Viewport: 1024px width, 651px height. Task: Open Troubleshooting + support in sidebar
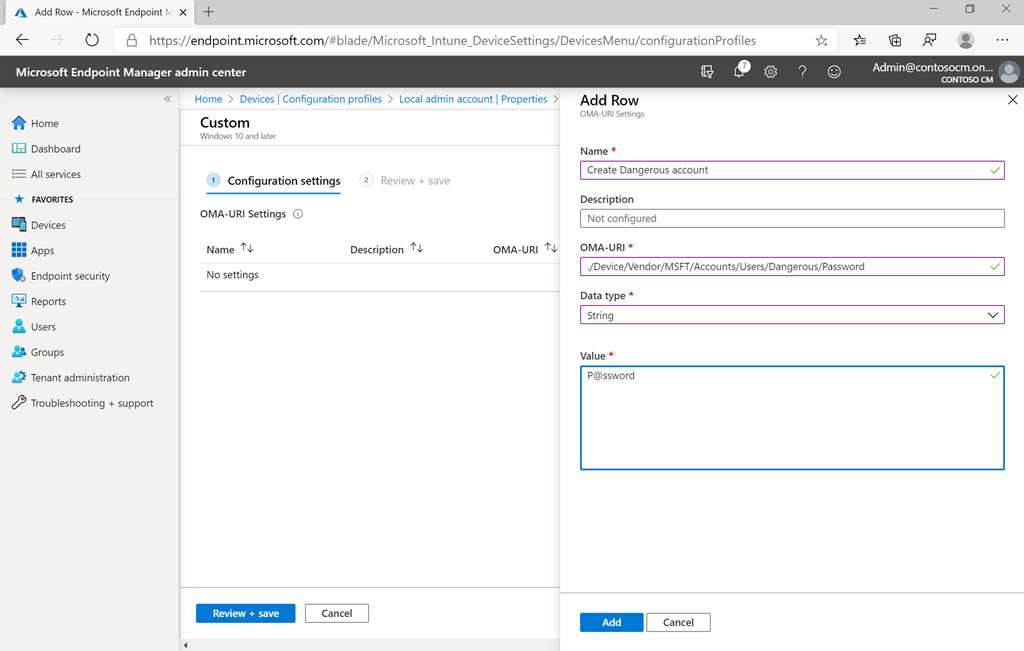click(92, 403)
